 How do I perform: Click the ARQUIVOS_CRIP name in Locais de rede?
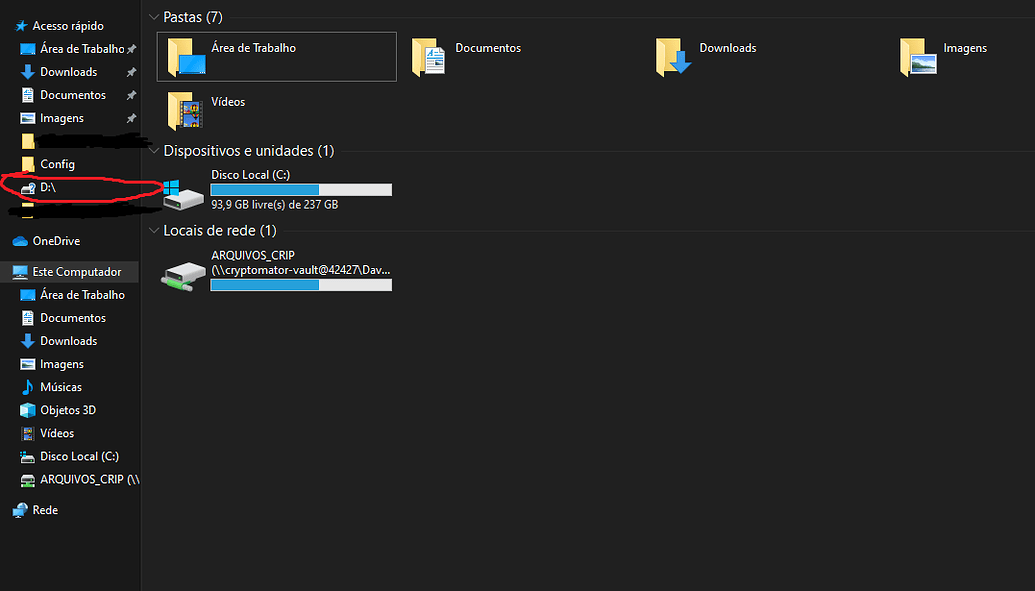[253, 256]
